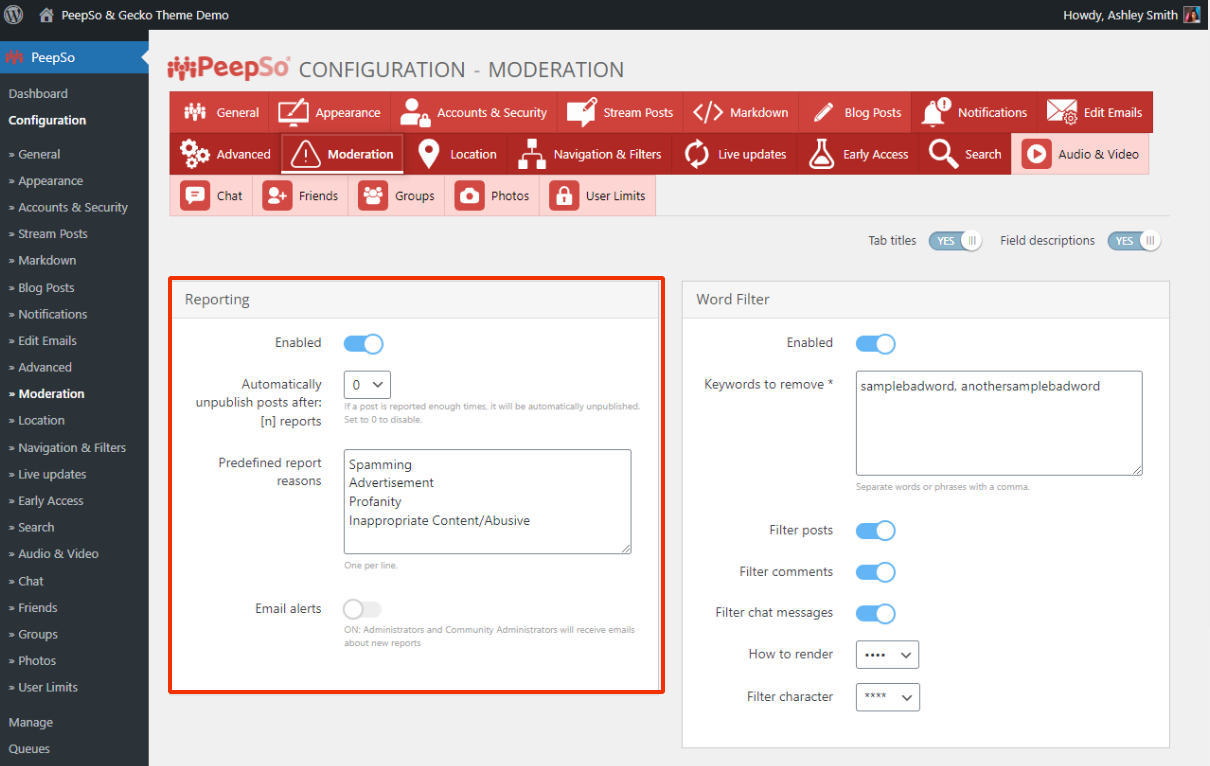This screenshot has height=766, width=1210.
Task: Click the Markdown code-brackets icon
Action: pyautogui.click(x=708, y=112)
